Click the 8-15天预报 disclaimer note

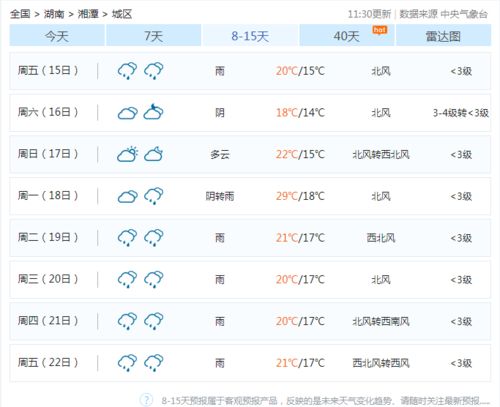pos(326,400)
